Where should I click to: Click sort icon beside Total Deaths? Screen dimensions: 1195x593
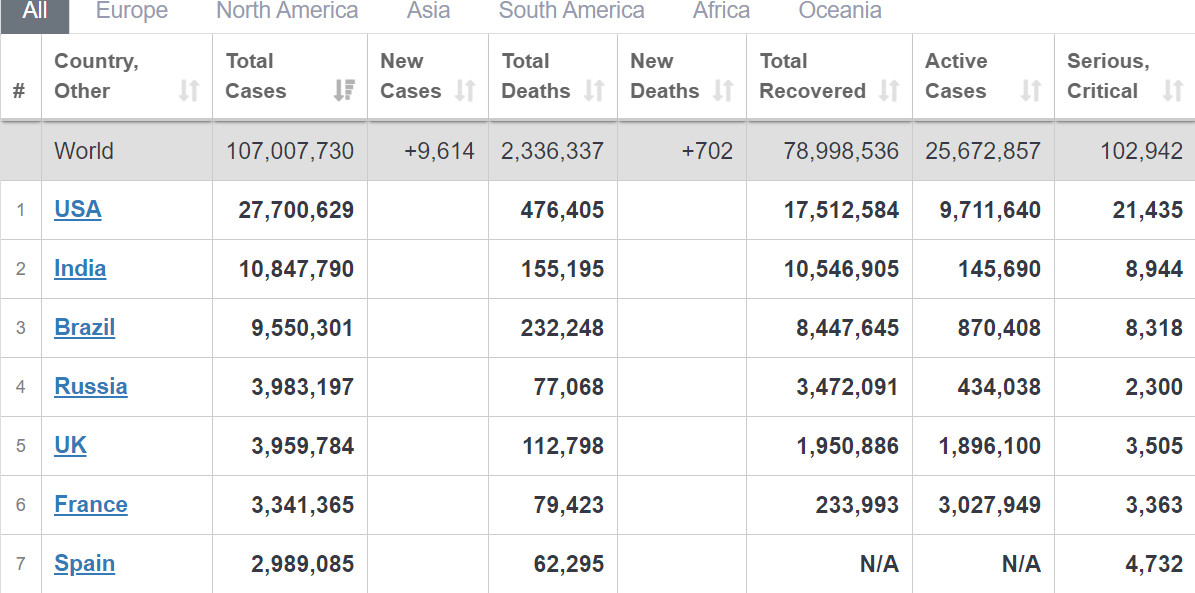click(x=594, y=91)
